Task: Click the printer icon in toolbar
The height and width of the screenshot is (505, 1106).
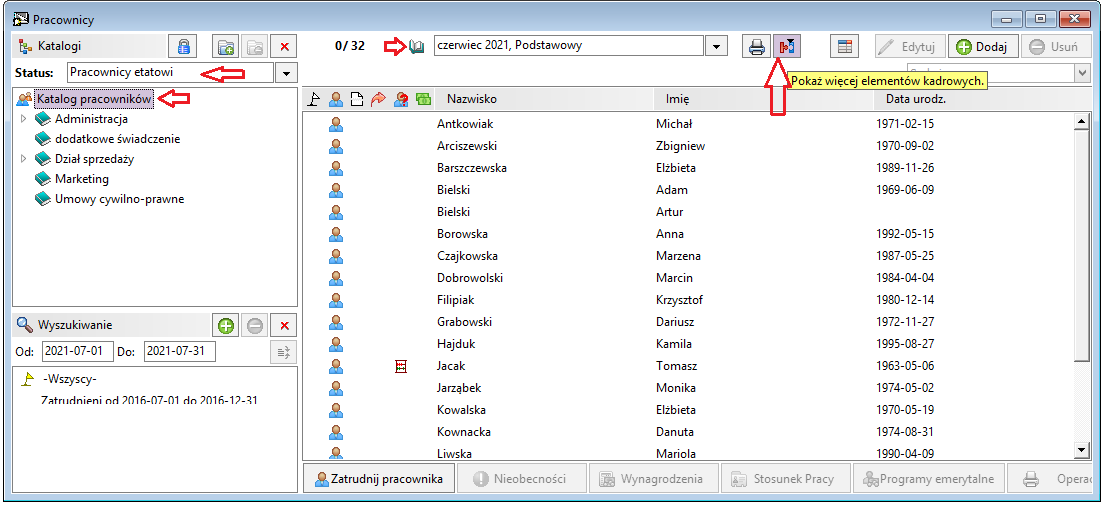Action: [x=756, y=47]
